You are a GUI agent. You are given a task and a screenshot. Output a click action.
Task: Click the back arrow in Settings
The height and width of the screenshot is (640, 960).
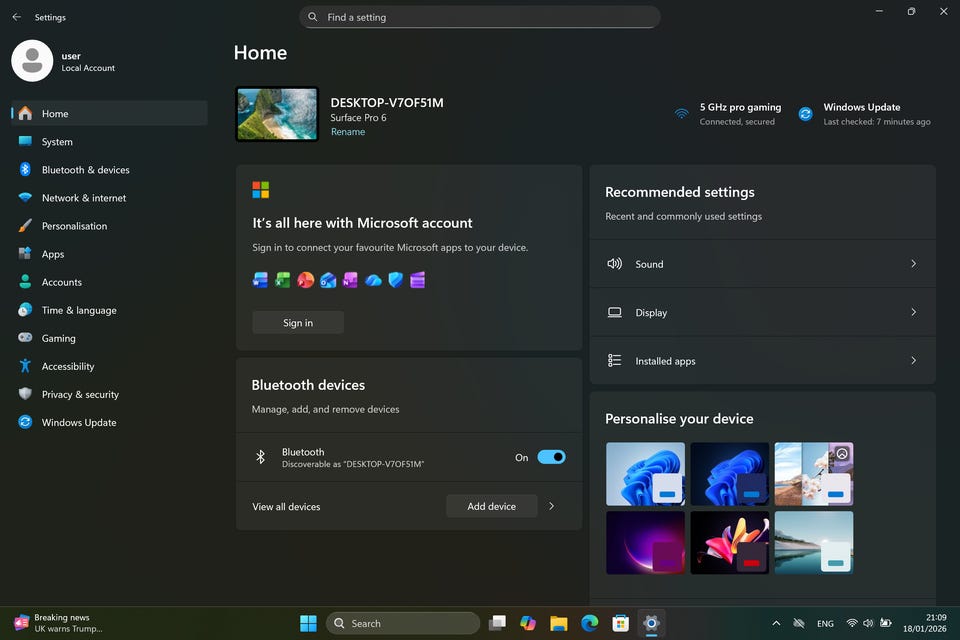(16, 17)
